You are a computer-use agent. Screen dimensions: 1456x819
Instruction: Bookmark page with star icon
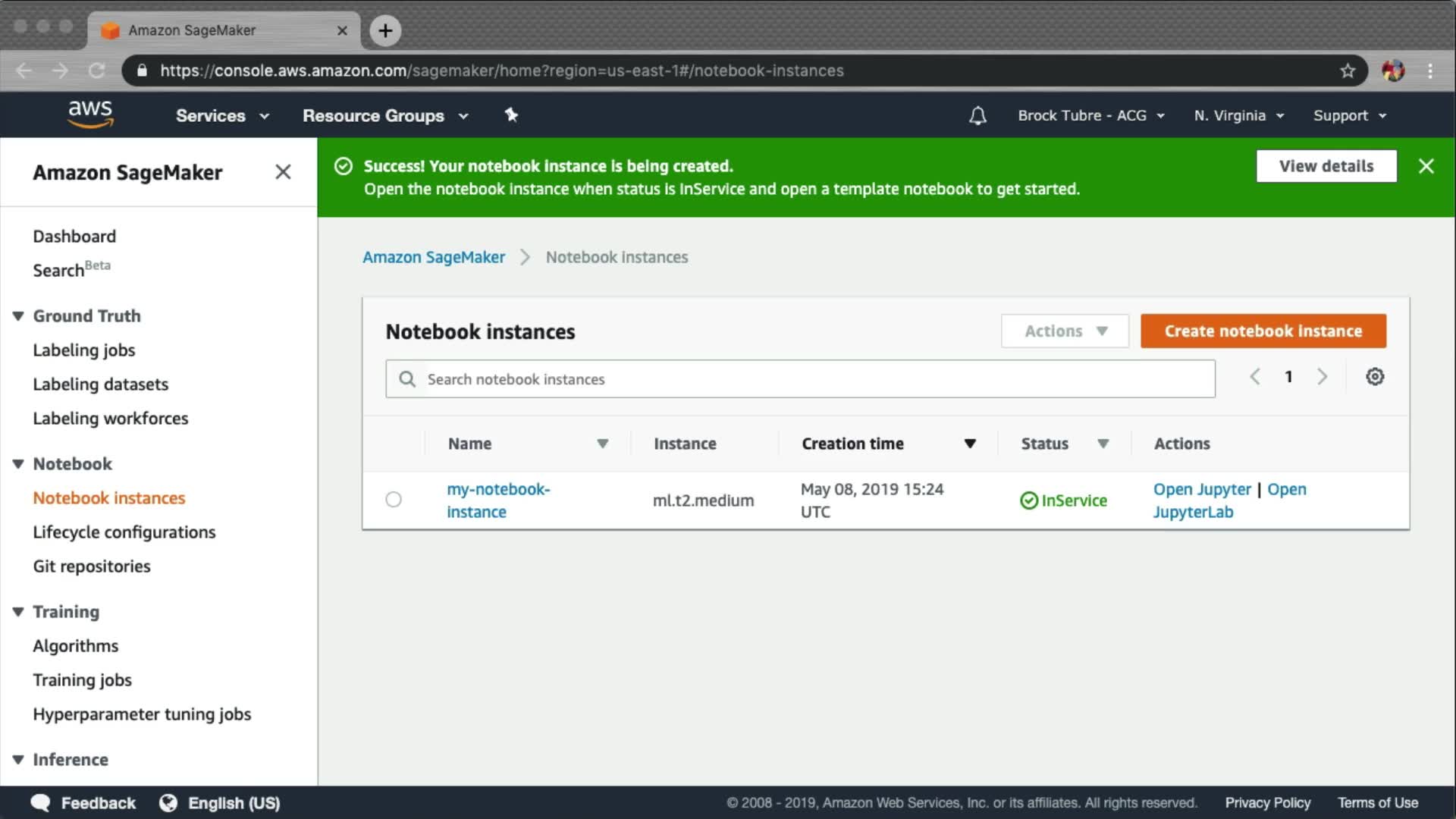[x=1347, y=71]
